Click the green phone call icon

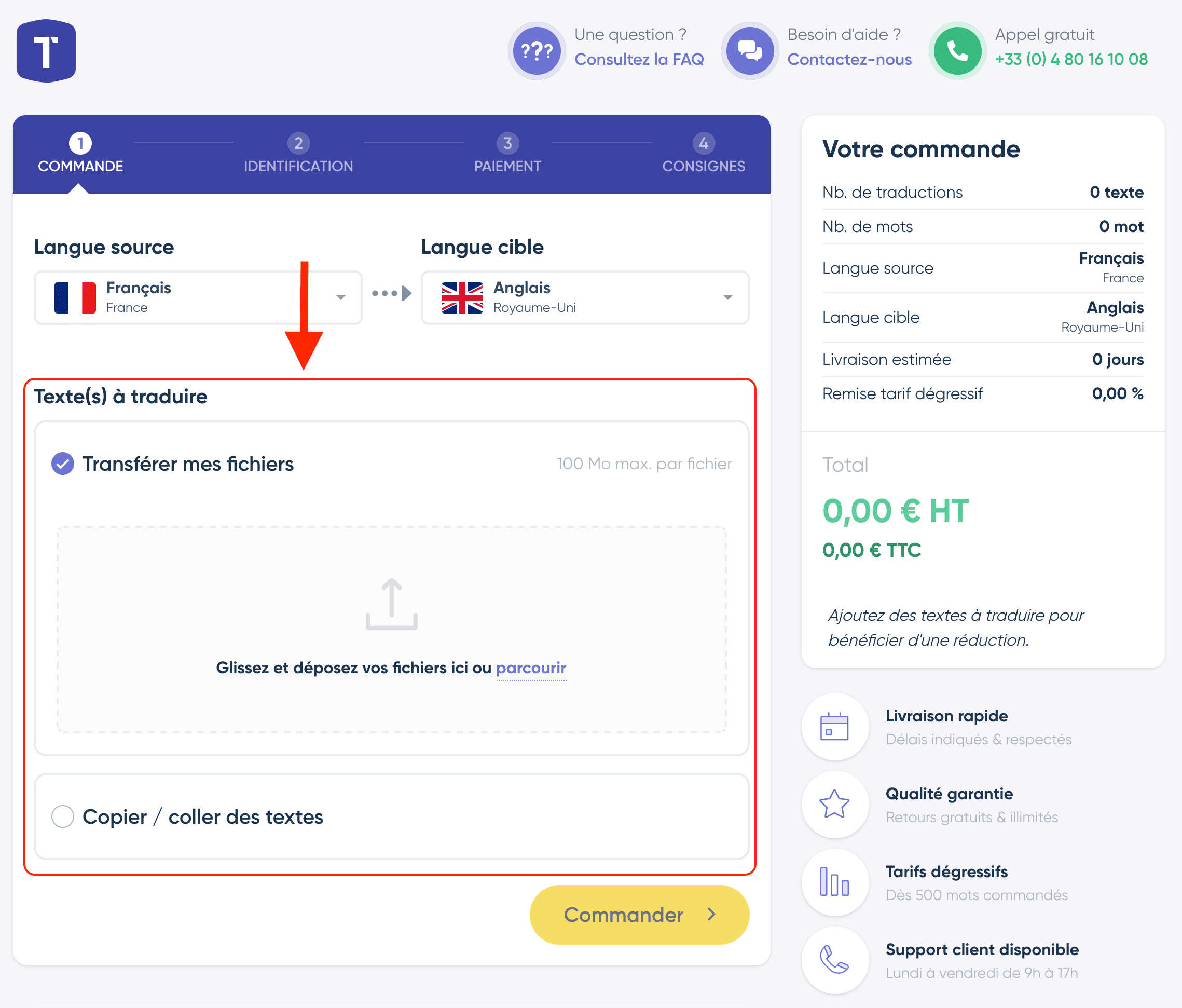click(958, 51)
